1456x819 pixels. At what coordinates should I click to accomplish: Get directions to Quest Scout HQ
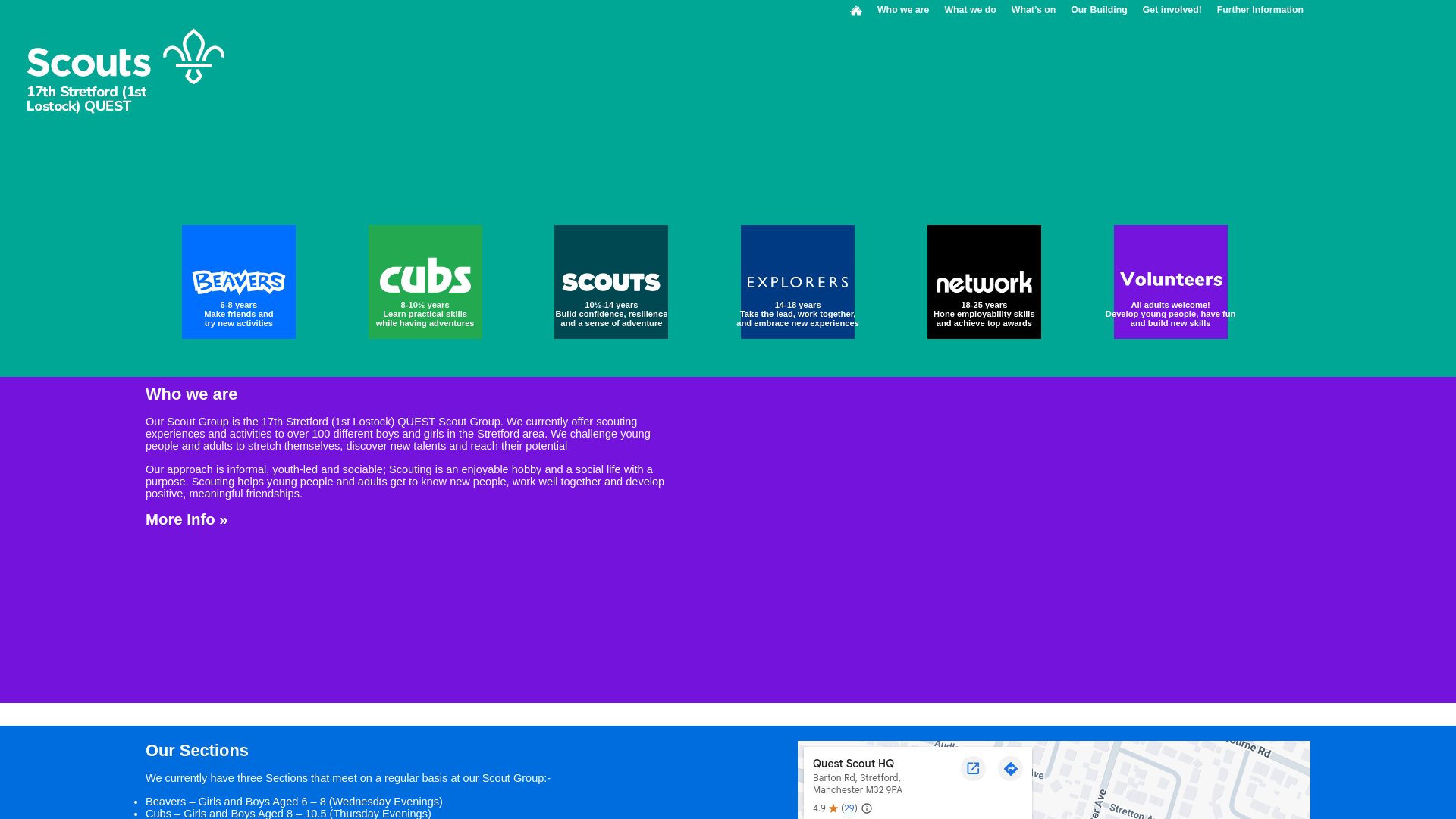coord(1010,768)
